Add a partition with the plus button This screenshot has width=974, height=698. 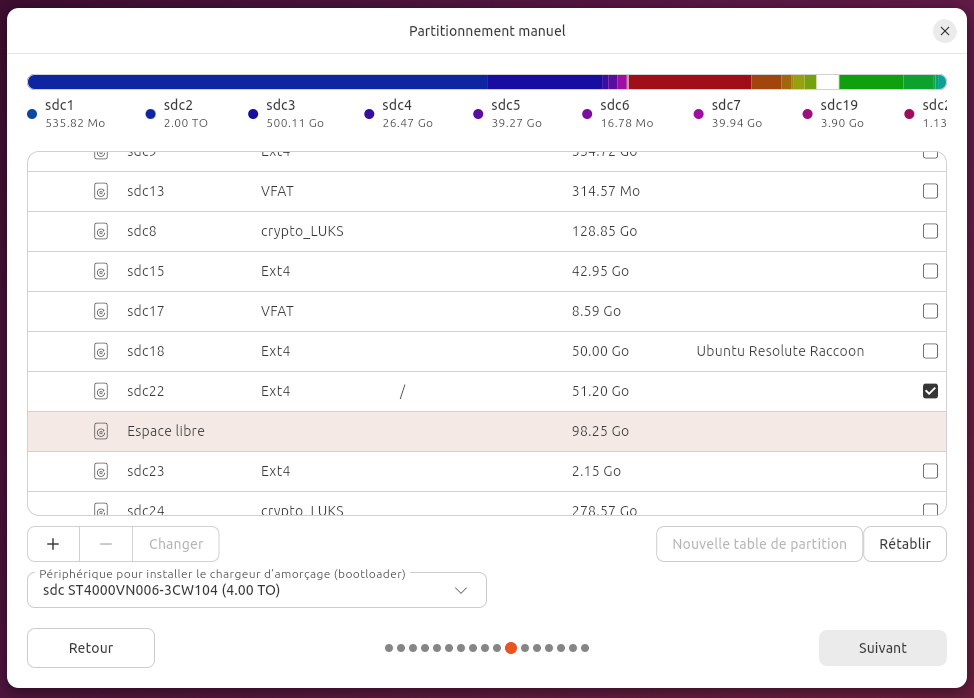pos(53,544)
